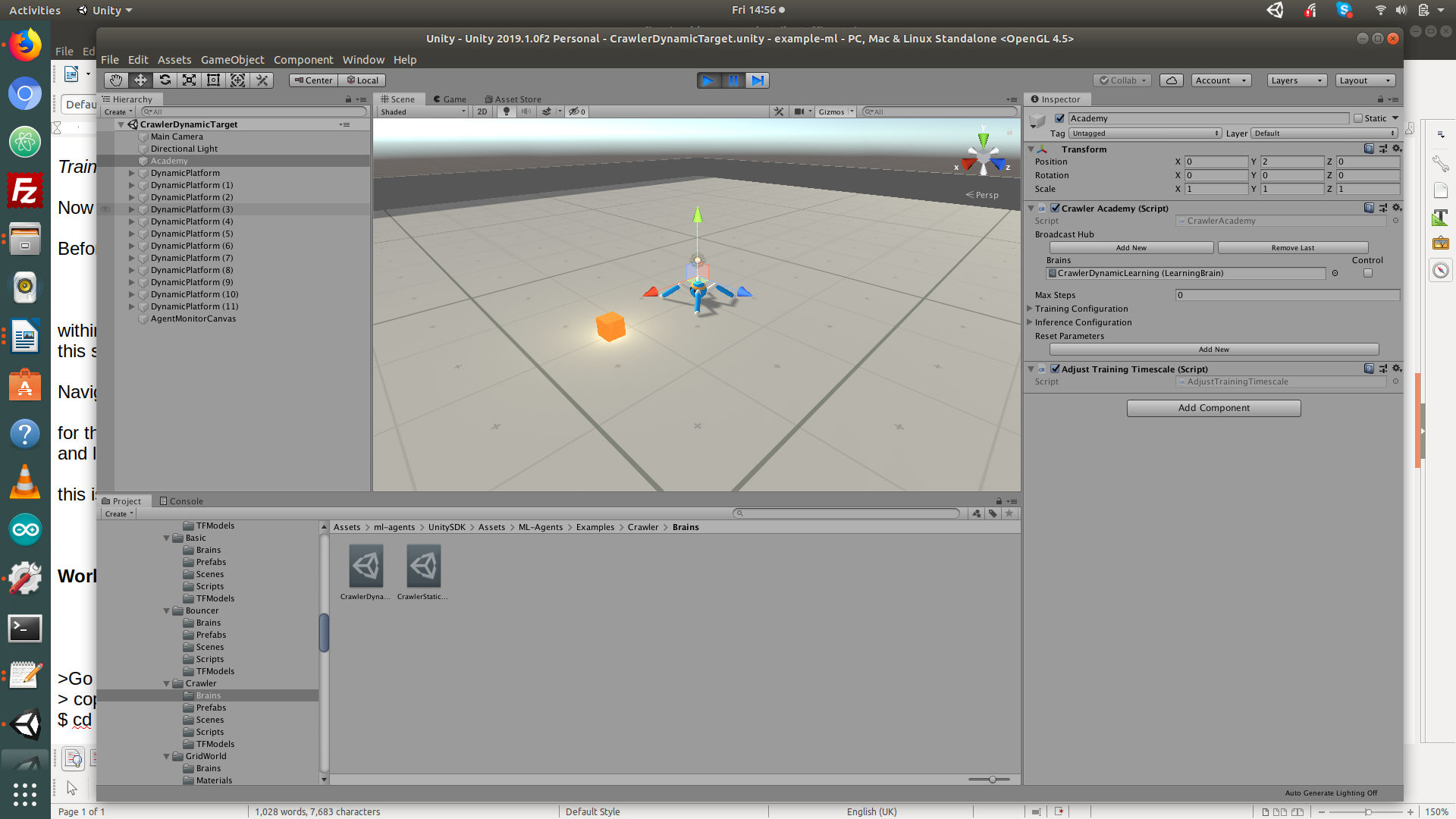Image resolution: width=1456 pixels, height=819 pixels.
Task: Switch to the Game tab
Action: (450, 99)
